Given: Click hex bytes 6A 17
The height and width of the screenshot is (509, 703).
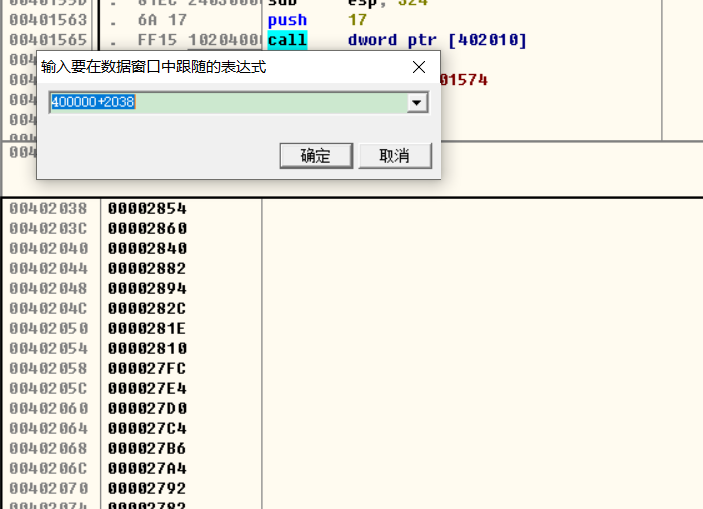Looking at the screenshot, I should pyautogui.click(x=162, y=20).
